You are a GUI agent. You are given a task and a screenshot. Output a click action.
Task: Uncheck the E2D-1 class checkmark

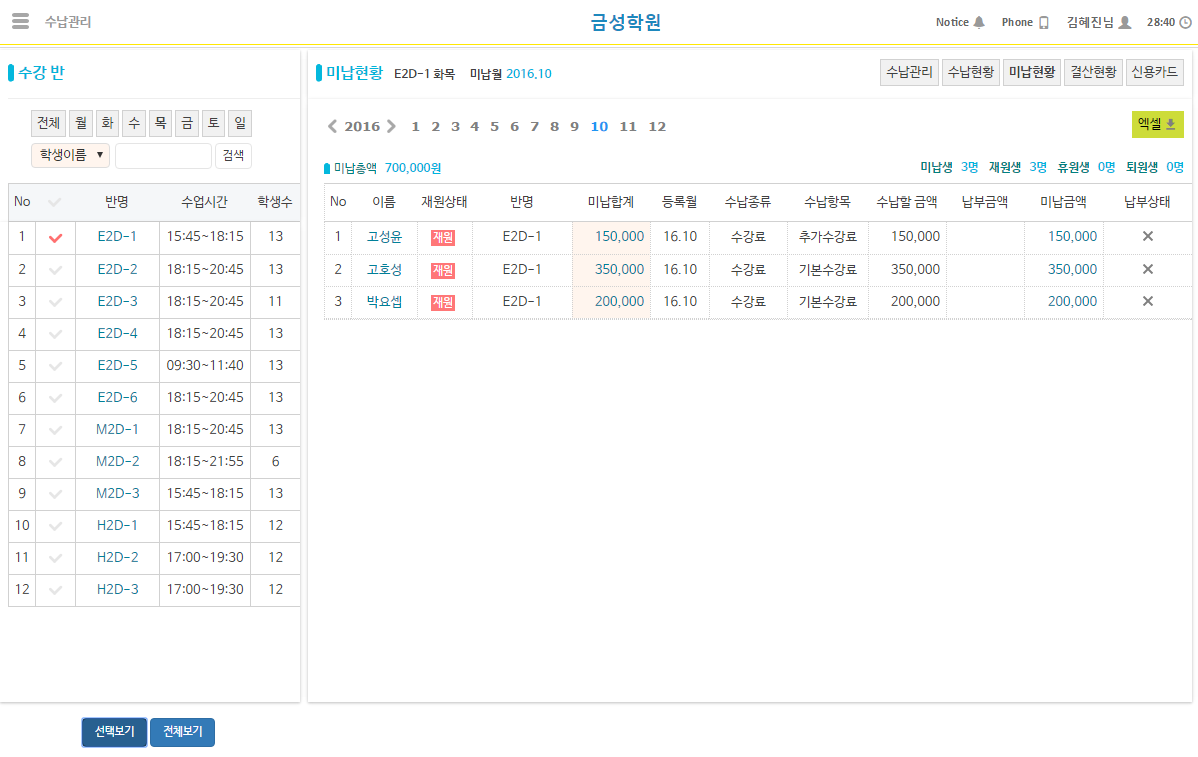click(55, 238)
